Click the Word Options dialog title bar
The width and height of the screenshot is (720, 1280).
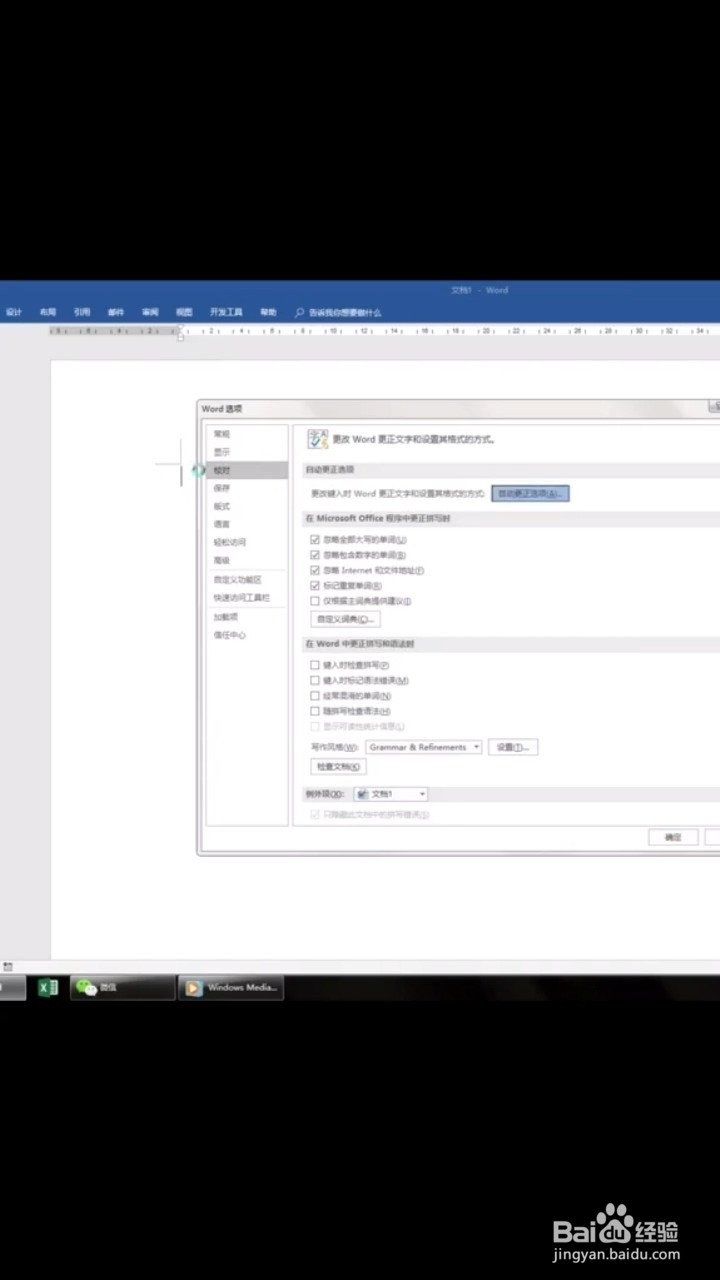coord(458,408)
